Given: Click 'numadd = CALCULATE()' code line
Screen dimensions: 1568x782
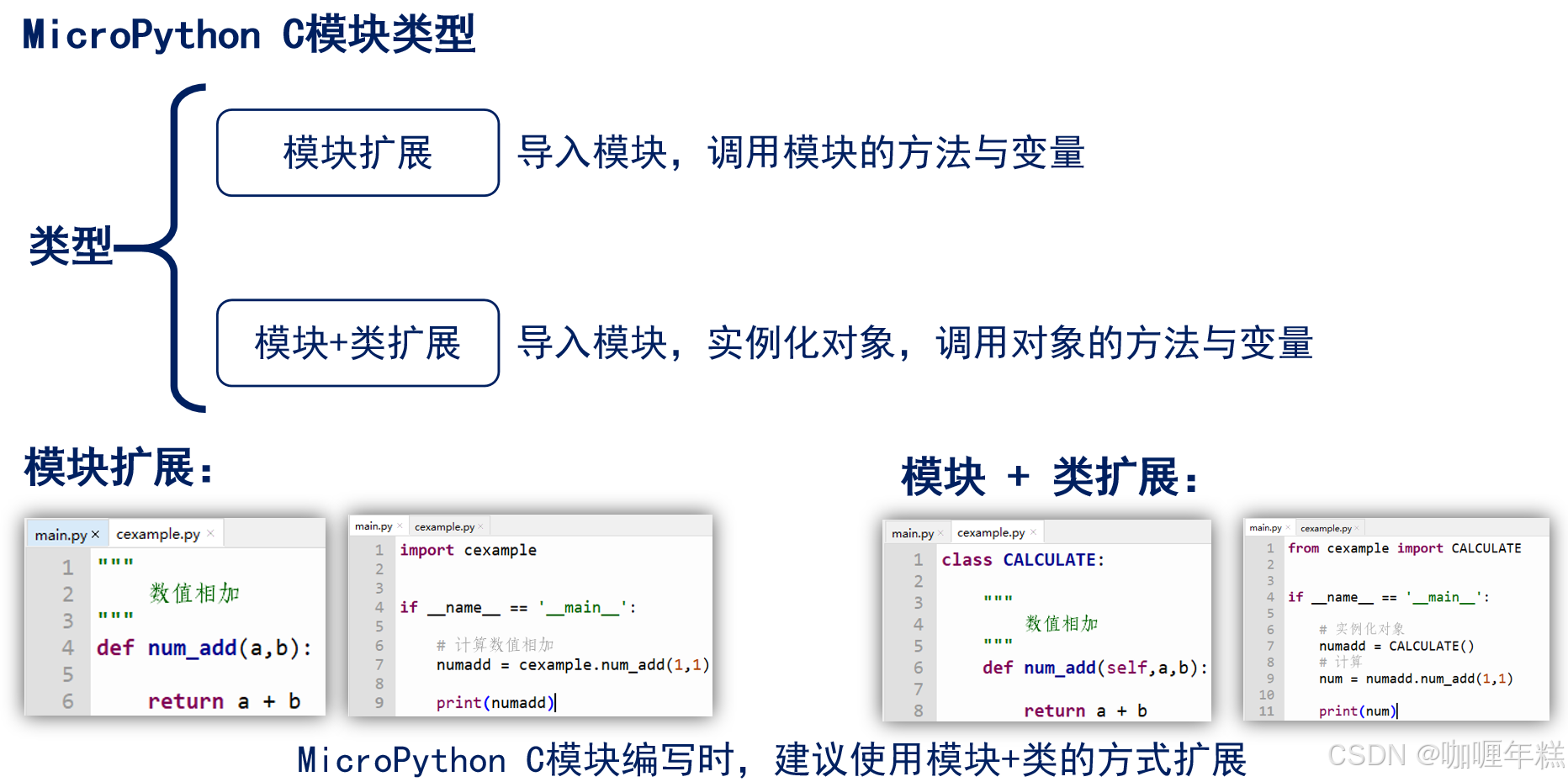Looking at the screenshot, I should [x=1396, y=646].
